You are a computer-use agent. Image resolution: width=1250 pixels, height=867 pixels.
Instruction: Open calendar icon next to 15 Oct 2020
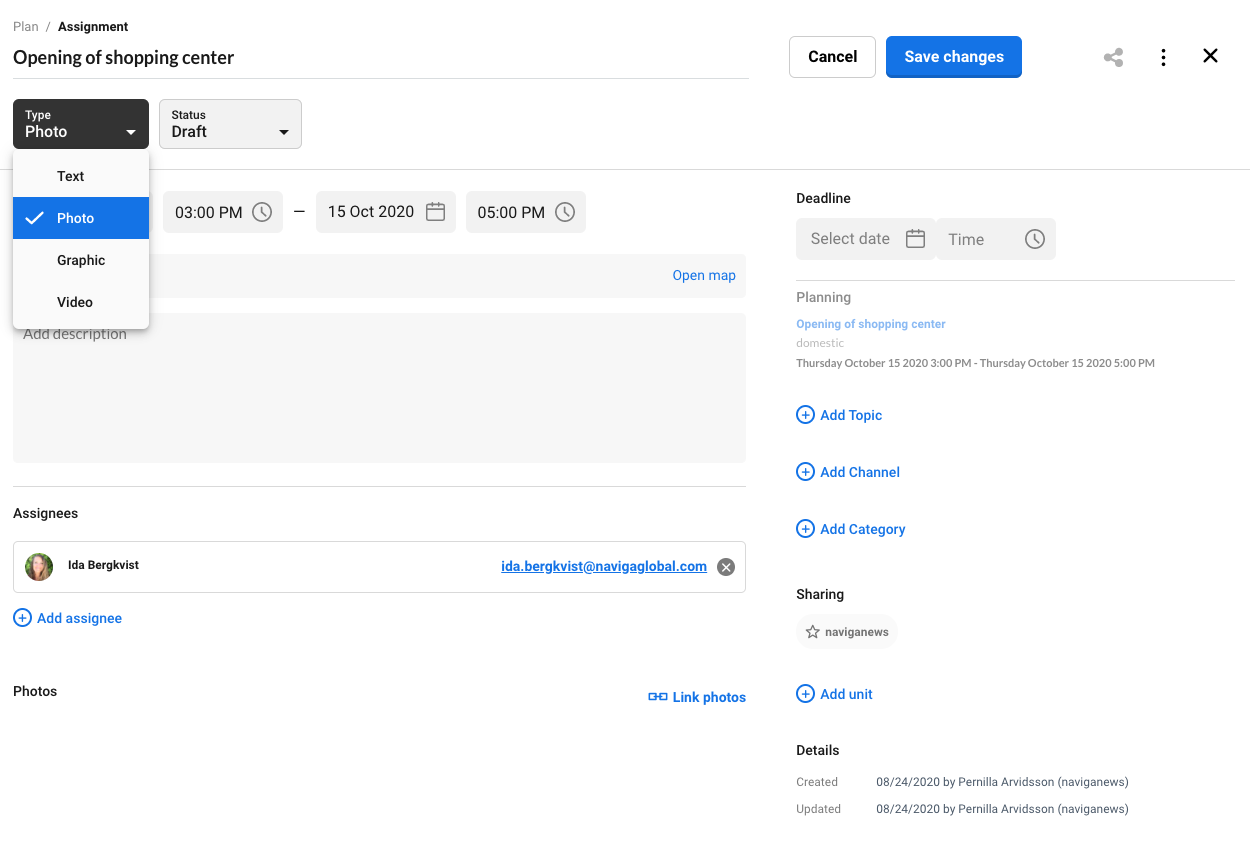(435, 212)
